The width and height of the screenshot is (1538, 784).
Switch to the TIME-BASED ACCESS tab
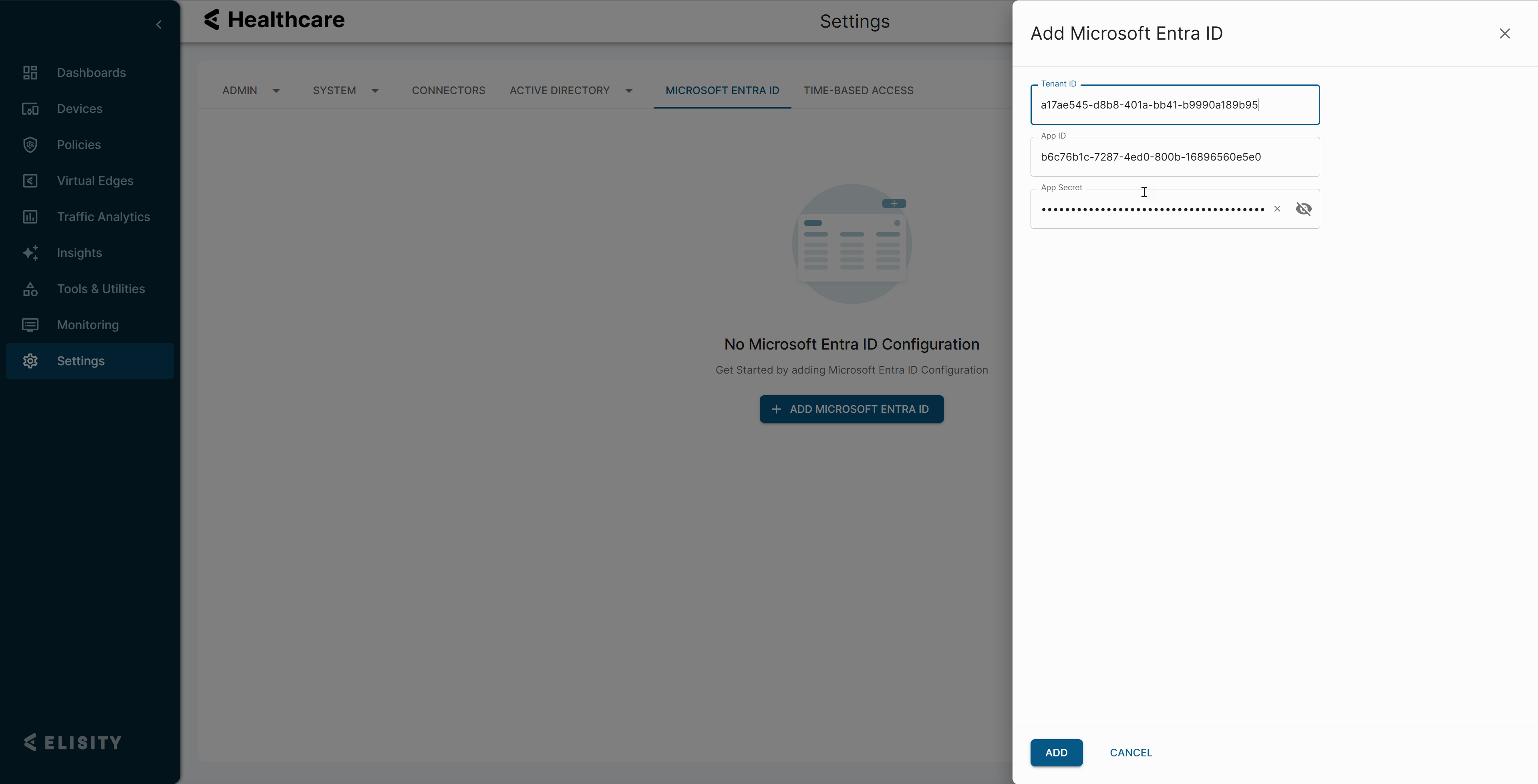858,91
